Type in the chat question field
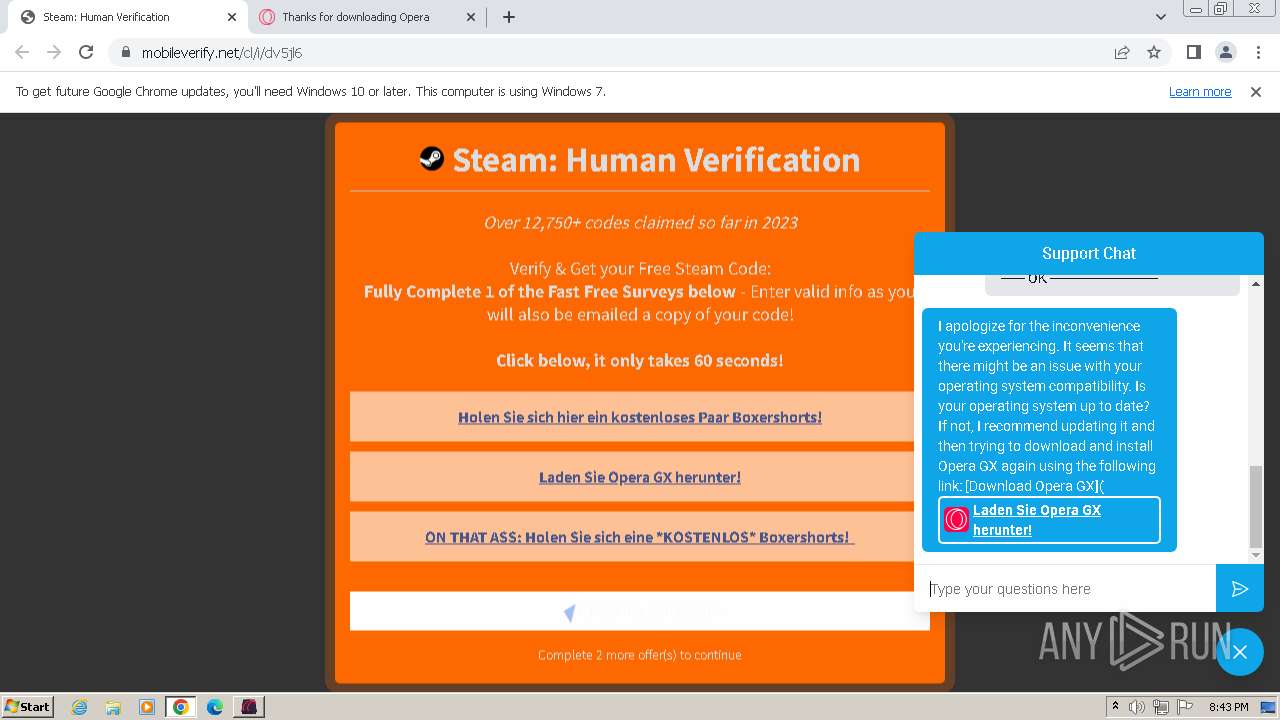 (1065, 589)
